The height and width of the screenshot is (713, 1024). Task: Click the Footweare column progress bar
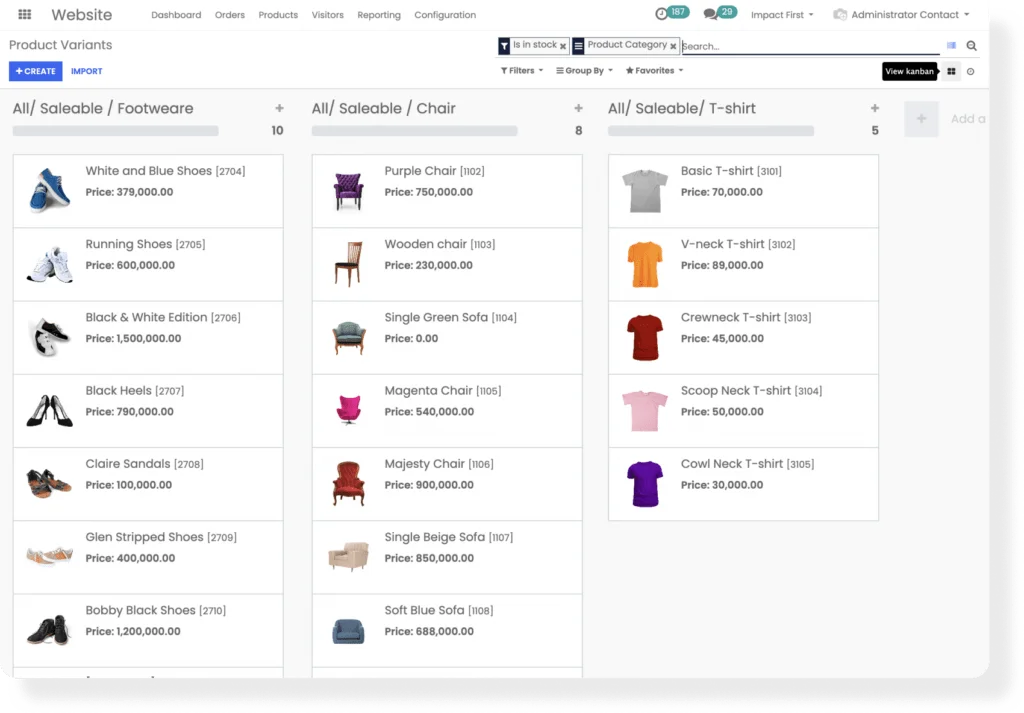(x=116, y=131)
